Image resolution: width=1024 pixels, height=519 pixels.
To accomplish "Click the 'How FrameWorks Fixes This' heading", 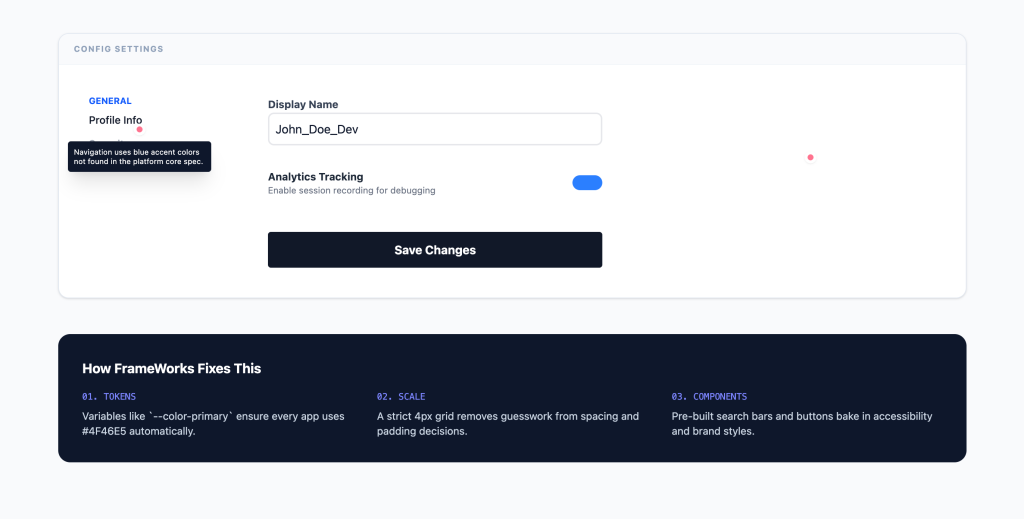I will (x=171, y=368).
